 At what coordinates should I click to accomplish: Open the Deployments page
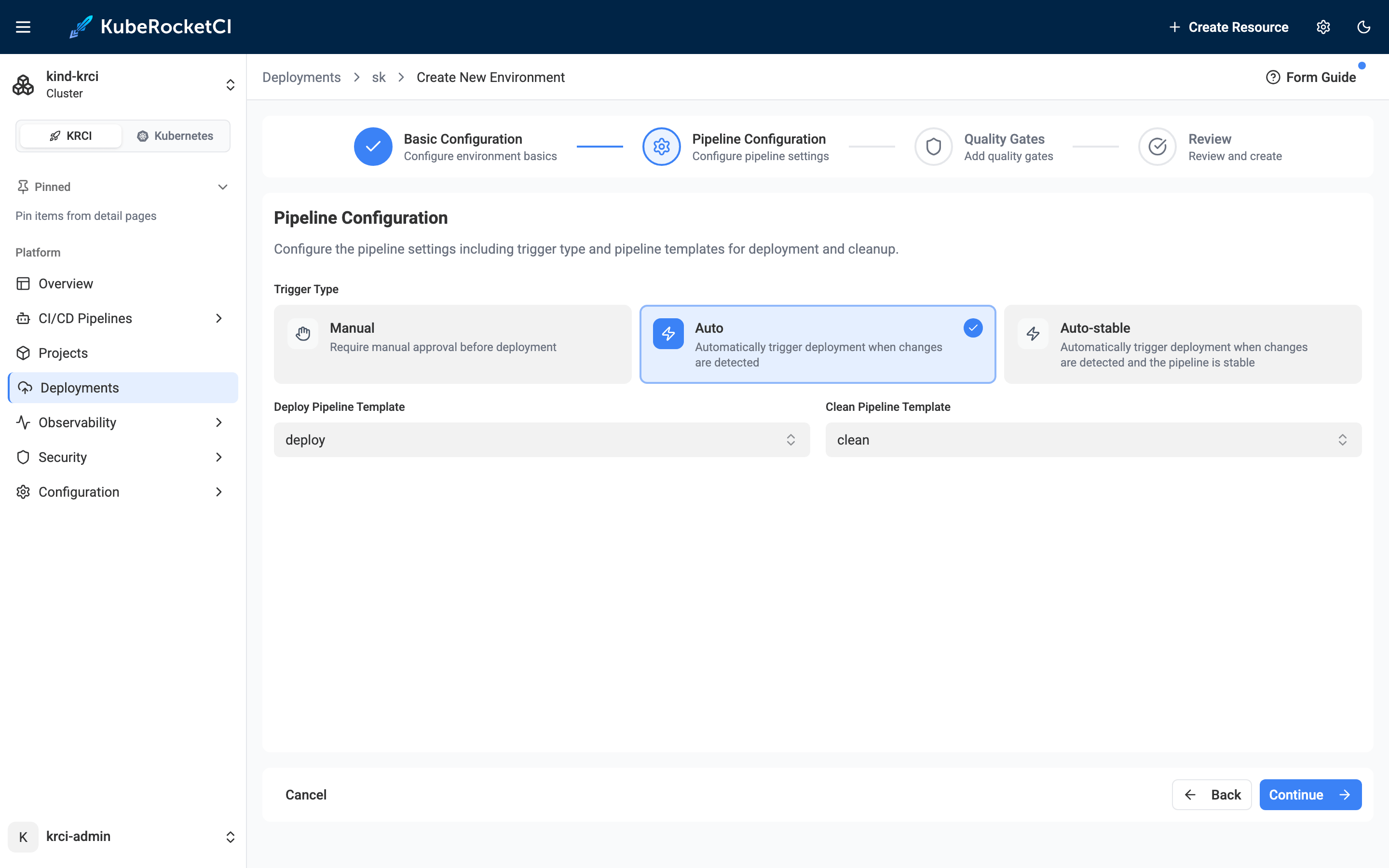[123, 388]
